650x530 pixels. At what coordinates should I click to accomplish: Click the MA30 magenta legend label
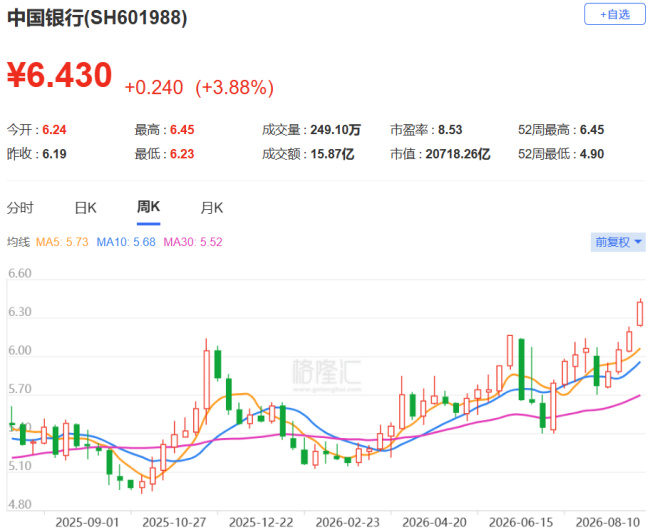pos(193,242)
